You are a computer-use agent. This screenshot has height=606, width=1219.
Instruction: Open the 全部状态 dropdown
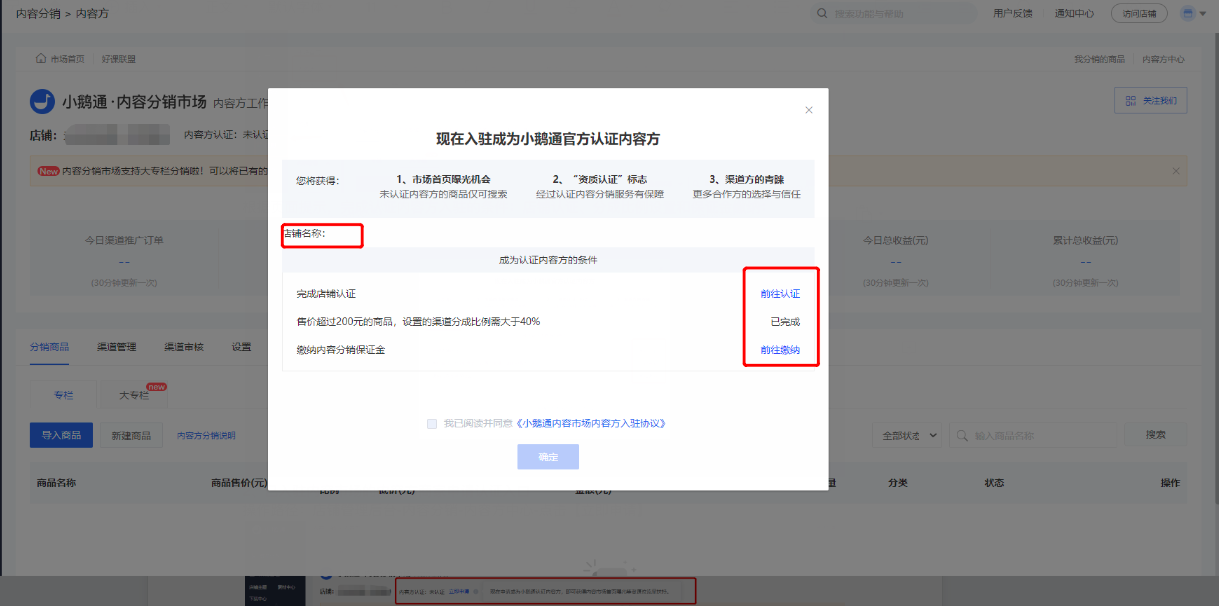pos(907,435)
